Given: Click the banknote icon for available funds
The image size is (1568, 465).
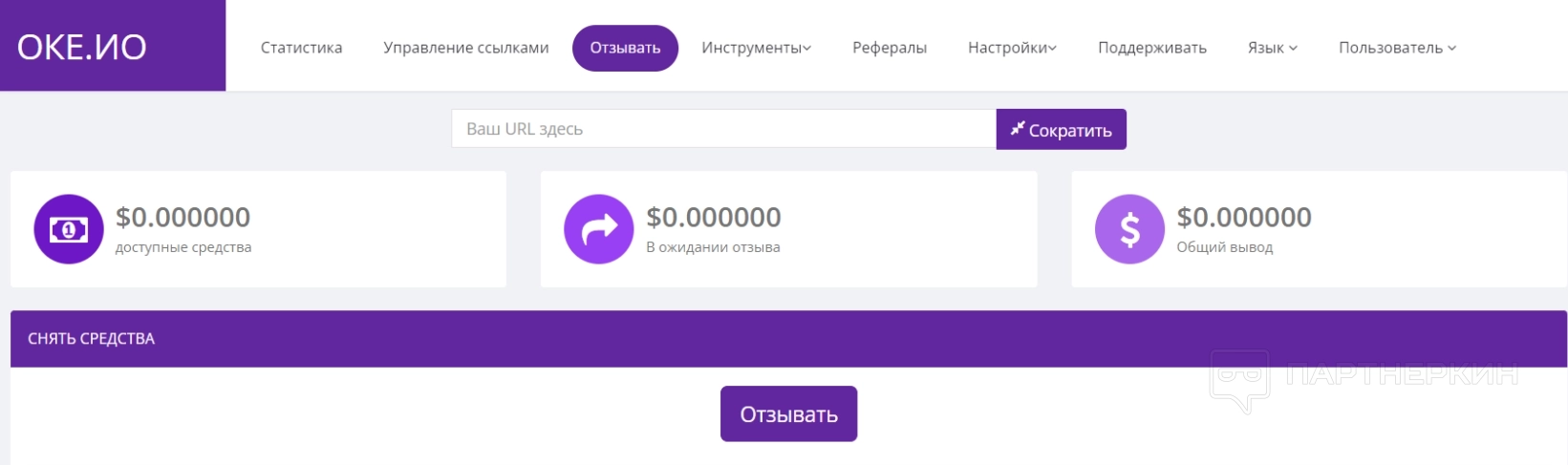Looking at the screenshot, I should [69, 229].
